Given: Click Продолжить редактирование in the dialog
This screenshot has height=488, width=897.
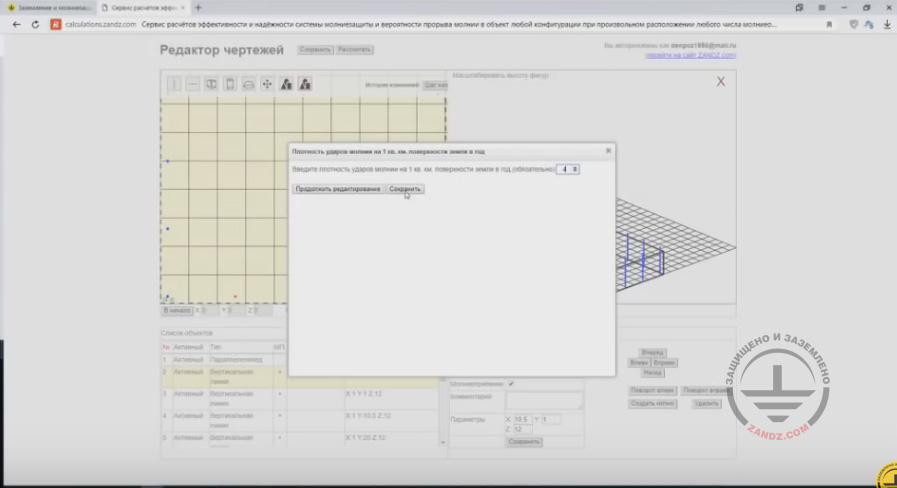Looking at the screenshot, I should (x=338, y=189).
